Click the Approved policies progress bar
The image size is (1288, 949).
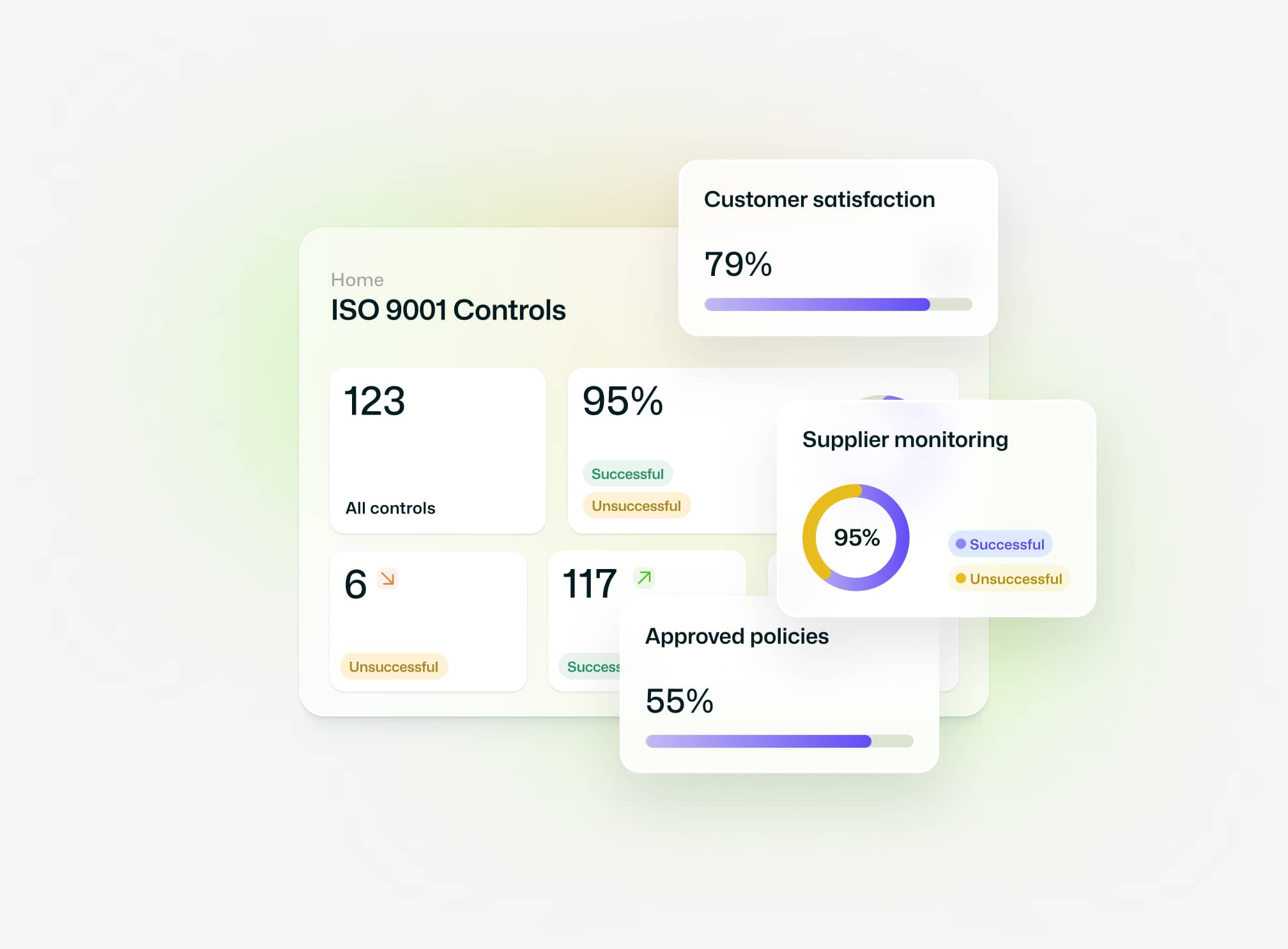tap(779, 741)
